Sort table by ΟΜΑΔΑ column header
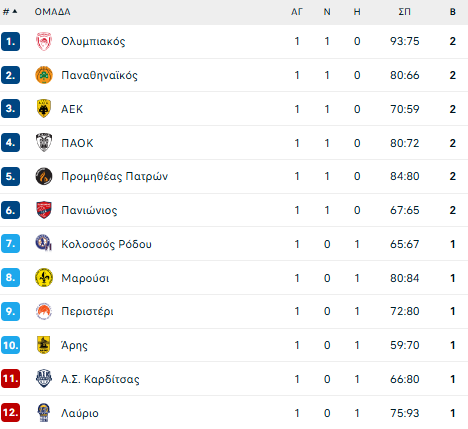 pyautogui.click(x=52, y=12)
